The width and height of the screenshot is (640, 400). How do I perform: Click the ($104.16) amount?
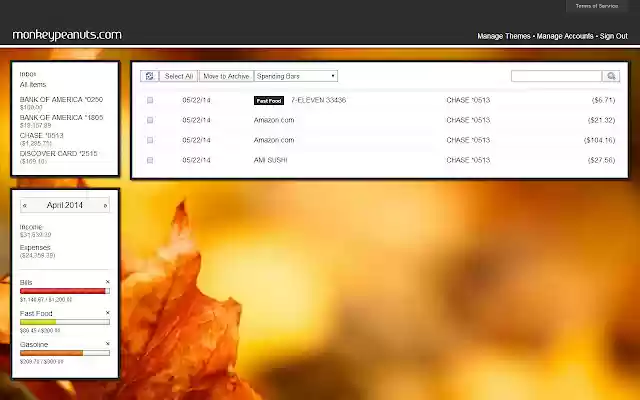599,140
